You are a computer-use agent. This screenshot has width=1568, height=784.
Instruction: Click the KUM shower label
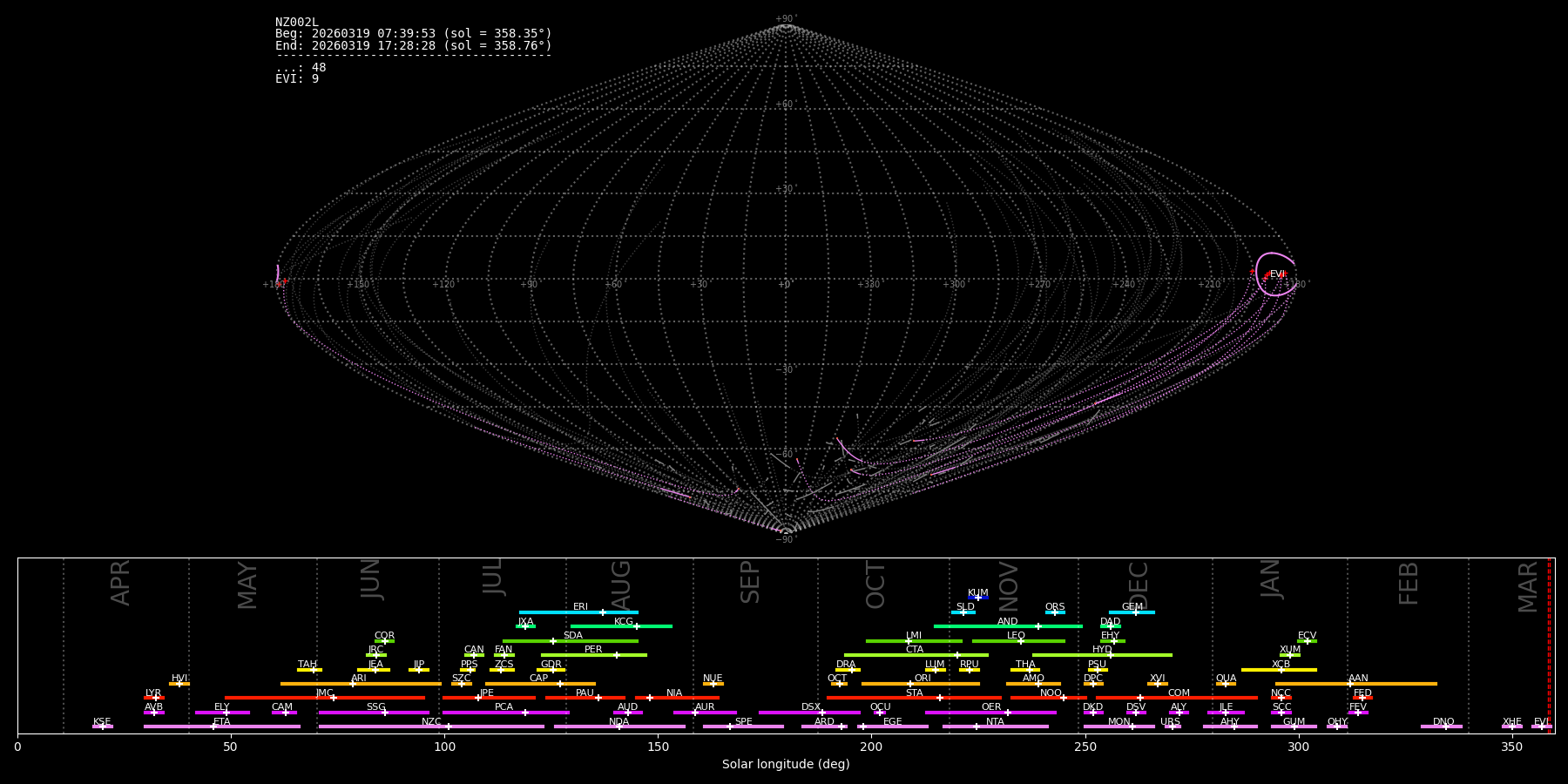pos(977,592)
